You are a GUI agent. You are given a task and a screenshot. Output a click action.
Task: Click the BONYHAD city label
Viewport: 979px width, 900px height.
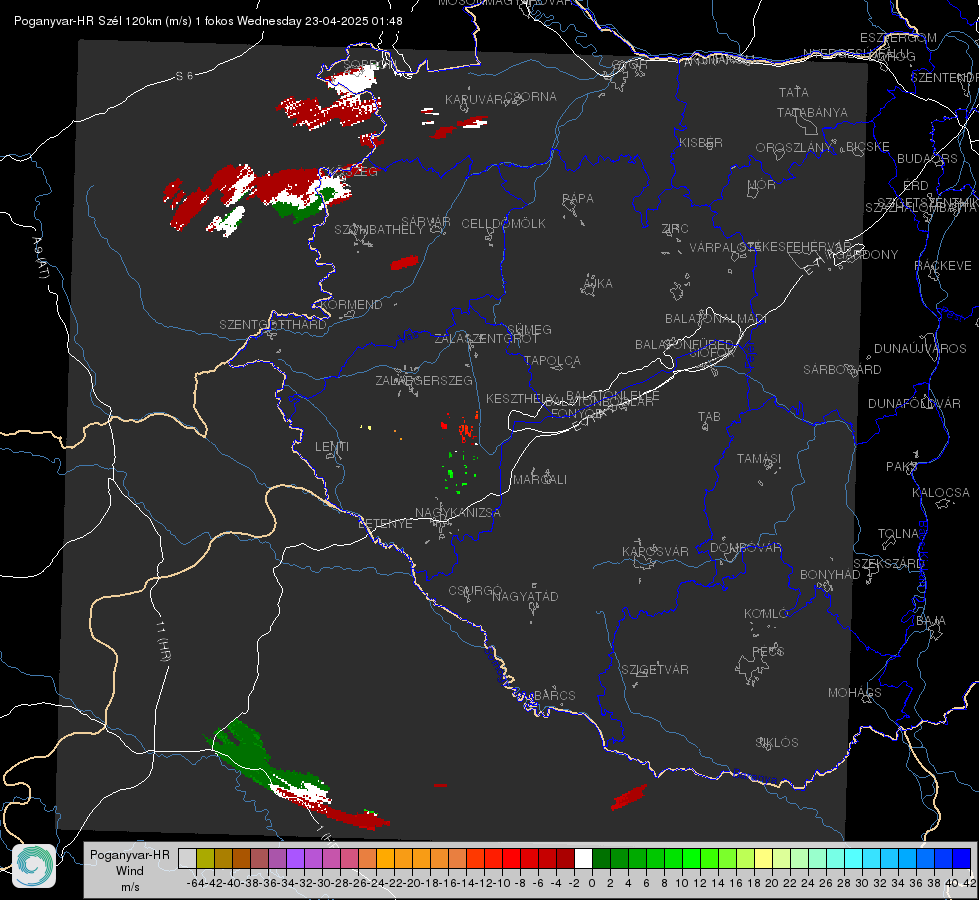coord(830,574)
